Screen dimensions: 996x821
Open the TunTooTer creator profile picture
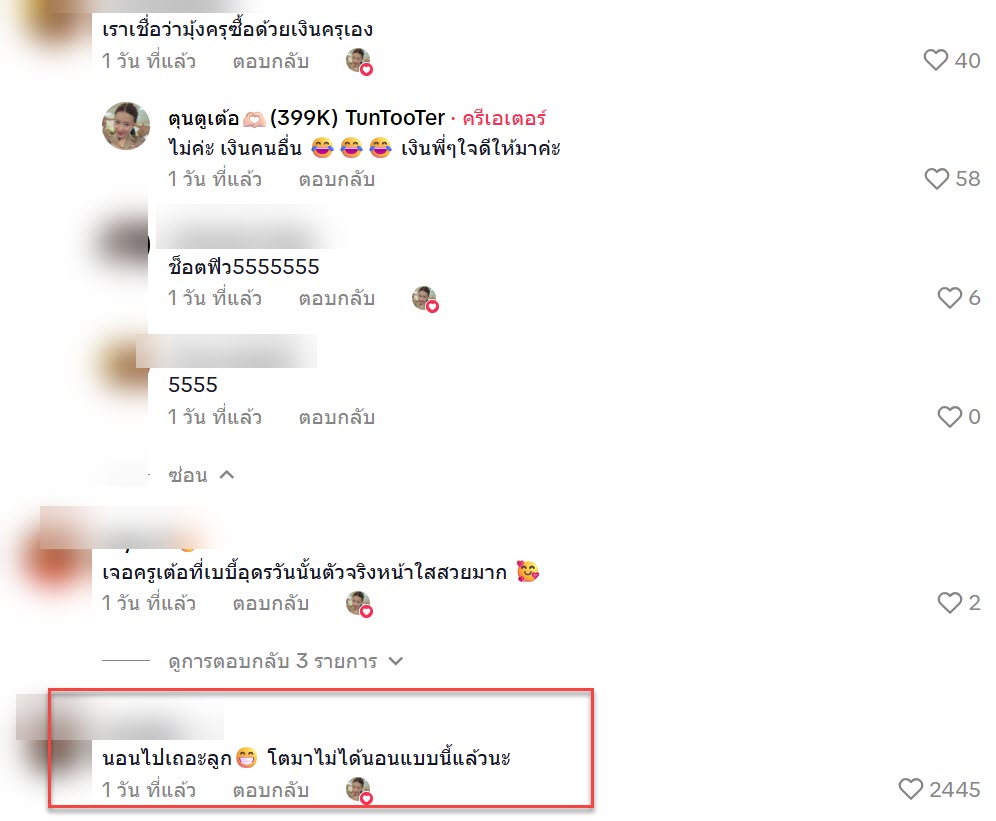pyautogui.click(x=126, y=126)
